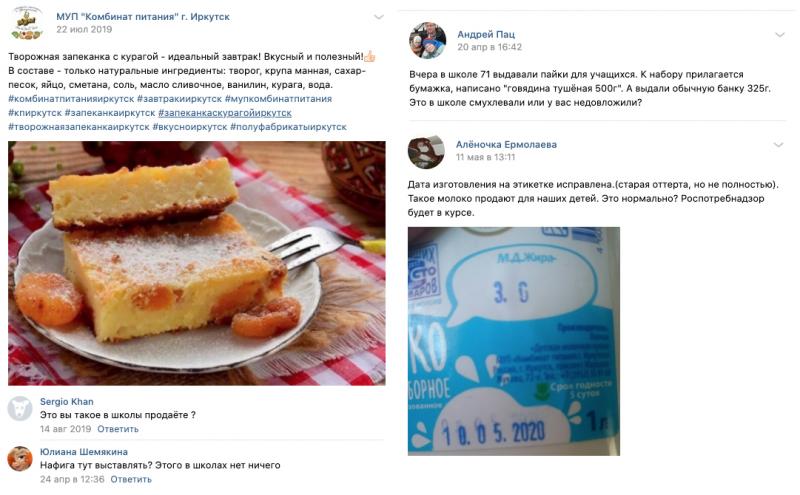The image size is (800, 495).
Task: Expand the Комбинат питания post options chevron
Action: pyautogui.click(x=379, y=17)
